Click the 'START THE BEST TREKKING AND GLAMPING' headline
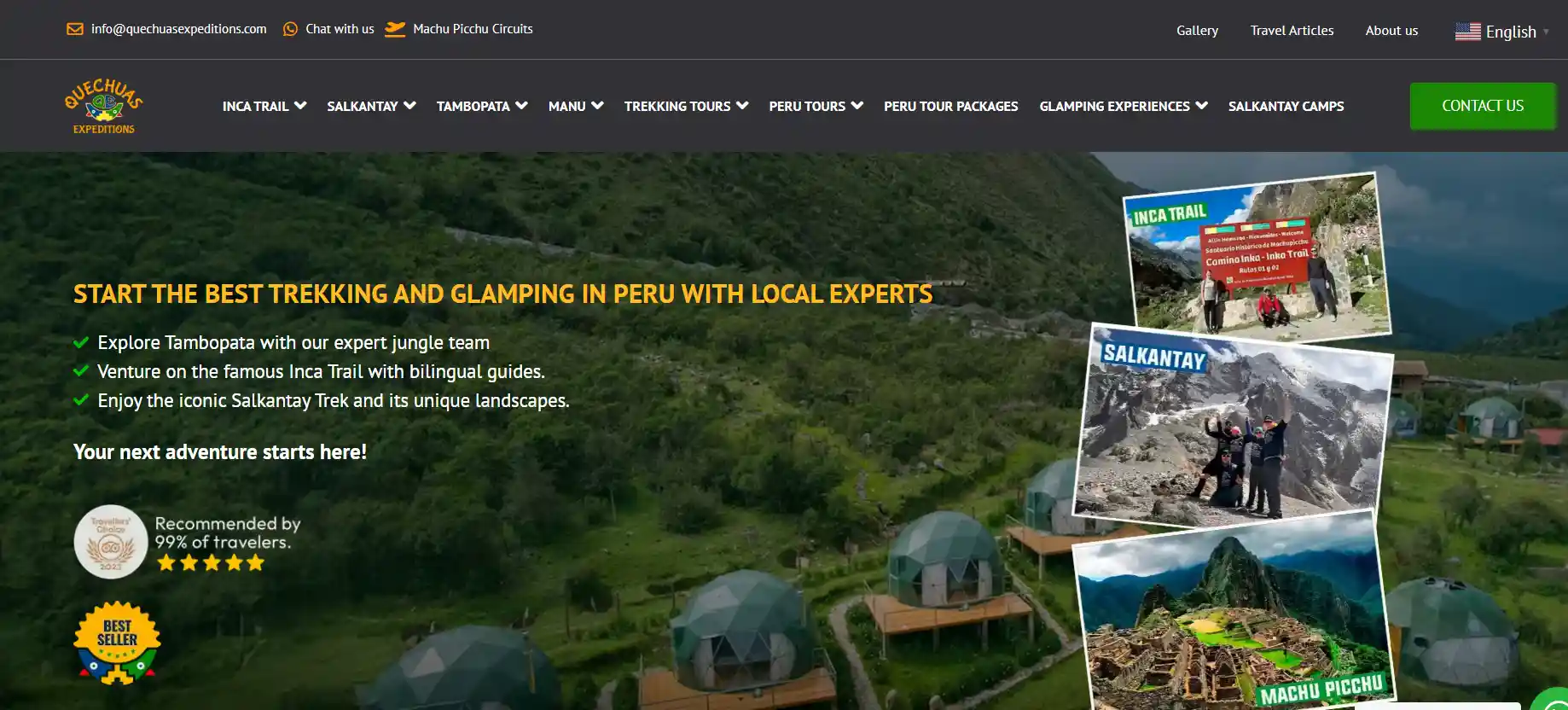The image size is (1568, 710). pos(502,294)
